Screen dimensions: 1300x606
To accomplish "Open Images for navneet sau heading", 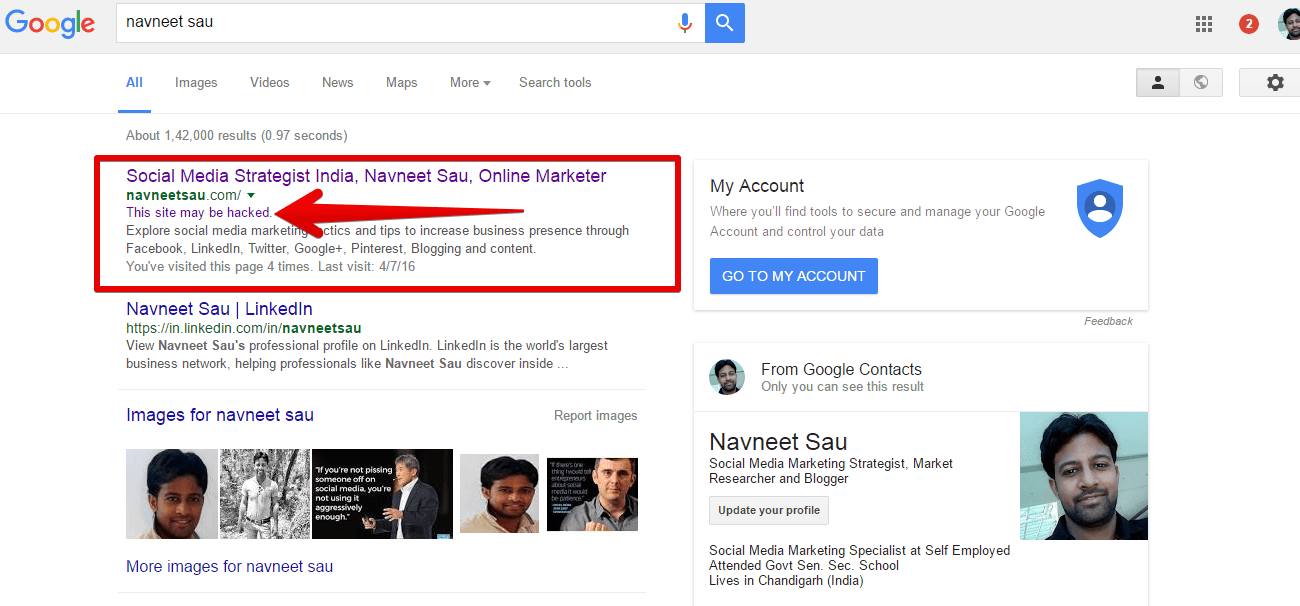I will [220, 415].
